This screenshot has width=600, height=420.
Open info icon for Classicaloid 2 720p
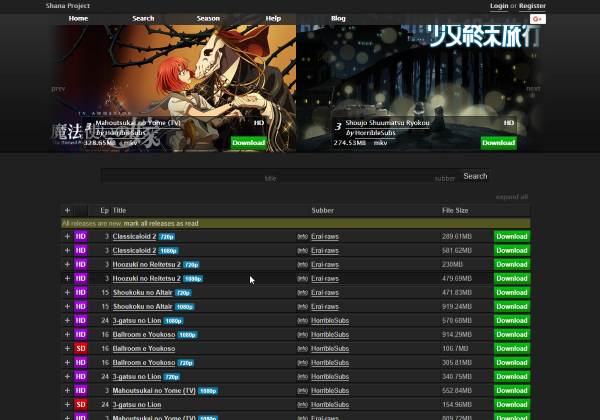(x=302, y=236)
